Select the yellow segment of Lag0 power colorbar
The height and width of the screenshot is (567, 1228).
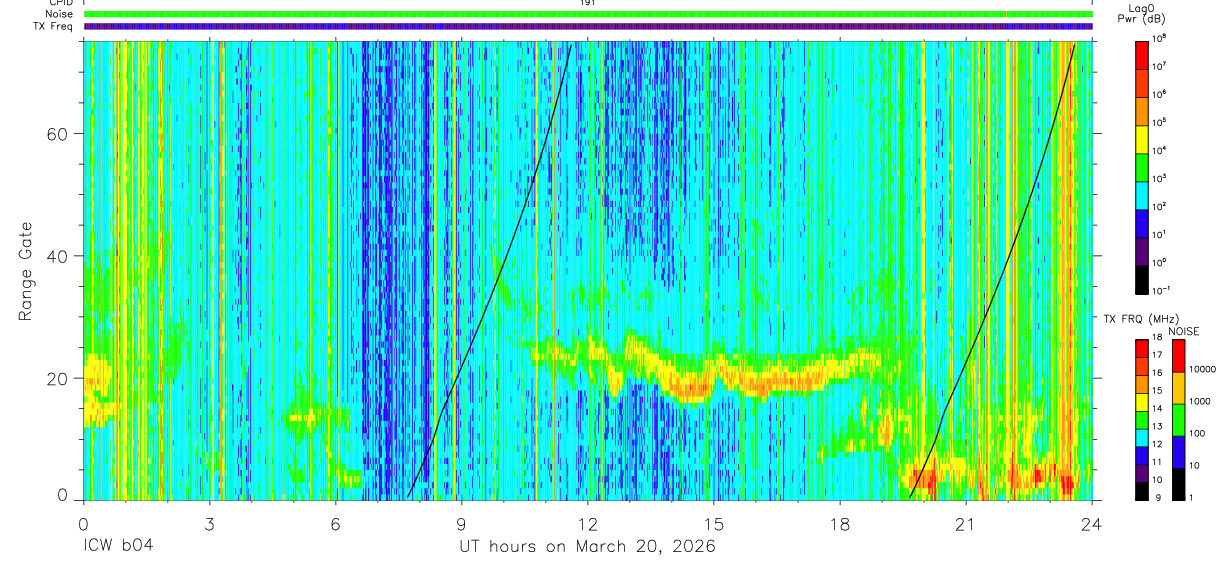tap(1142, 139)
